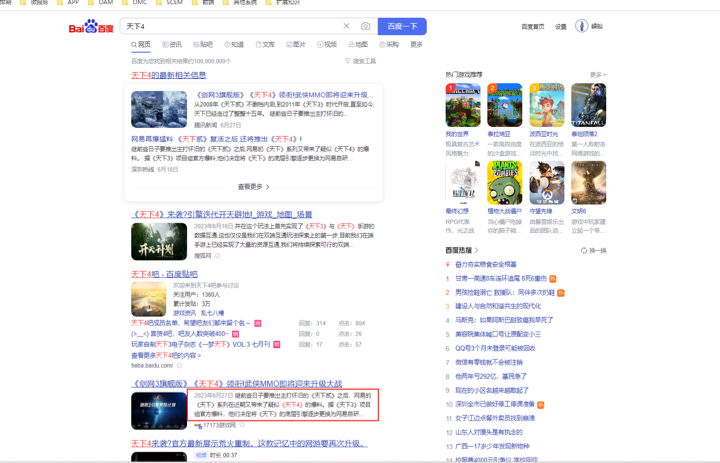The height and width of the screenshot is (463, 720).
Task: Open the 天下4吧成员名单 post link
Action: tap(191, 323)
